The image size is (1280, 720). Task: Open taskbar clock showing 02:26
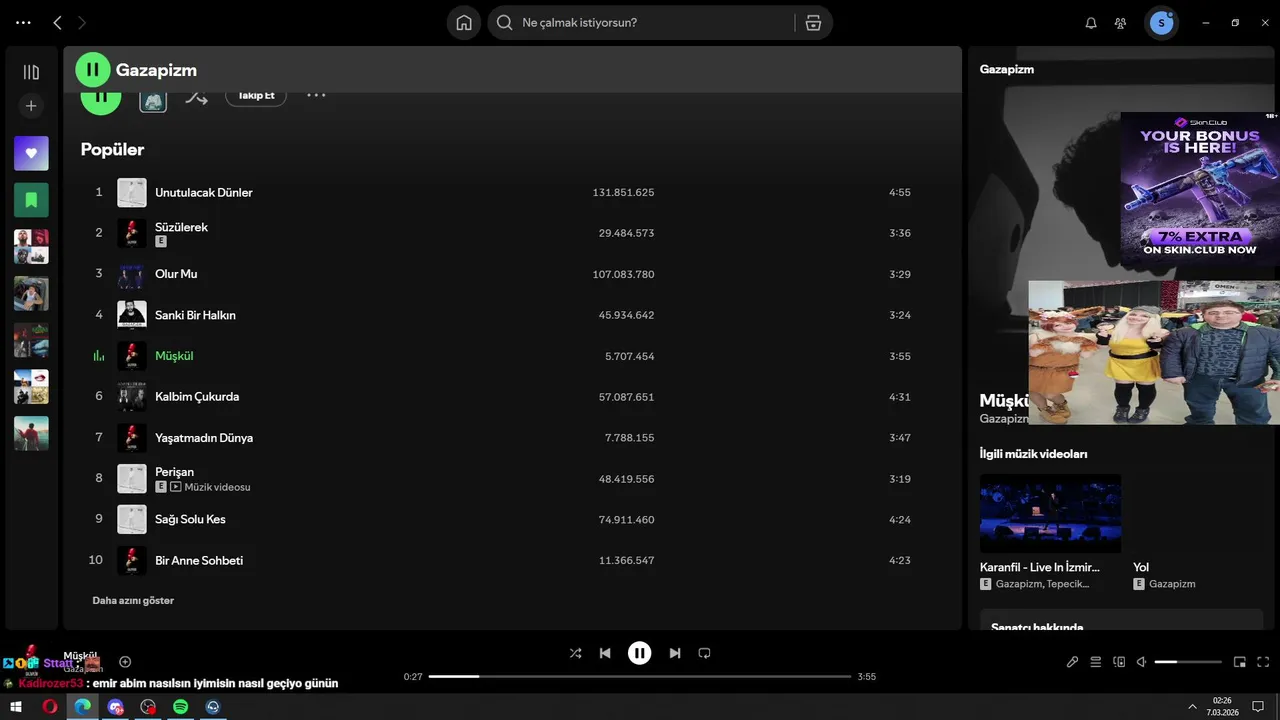(x=1222, y=706)
